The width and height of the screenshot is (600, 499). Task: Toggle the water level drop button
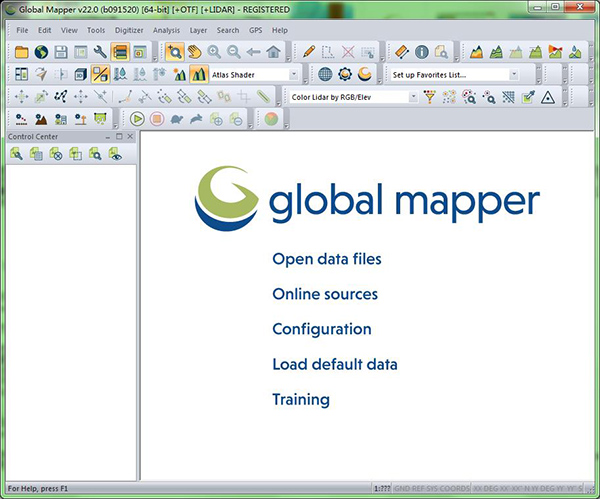pyautogui.click(x=120, y=74)
